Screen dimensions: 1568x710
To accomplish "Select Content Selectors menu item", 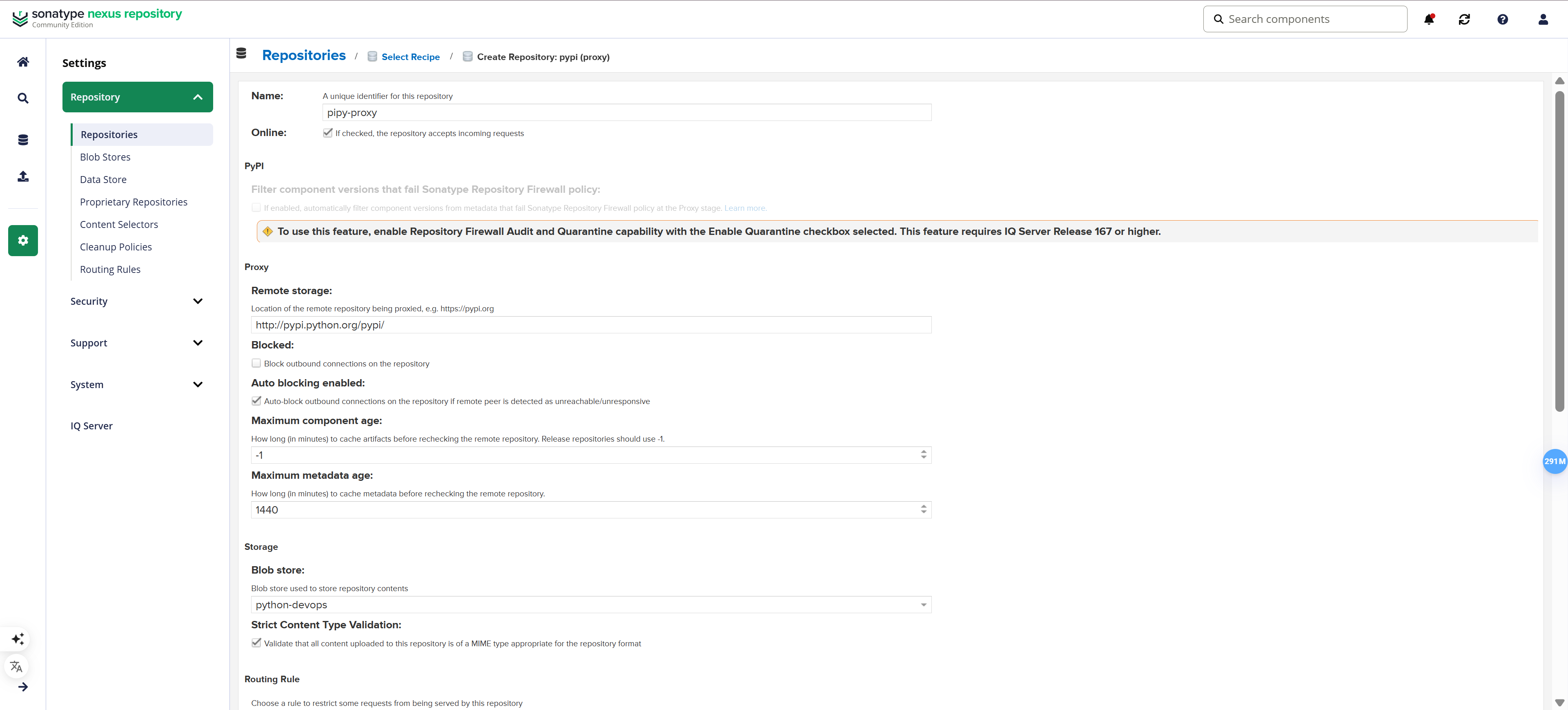I will (x=119, y=225).
